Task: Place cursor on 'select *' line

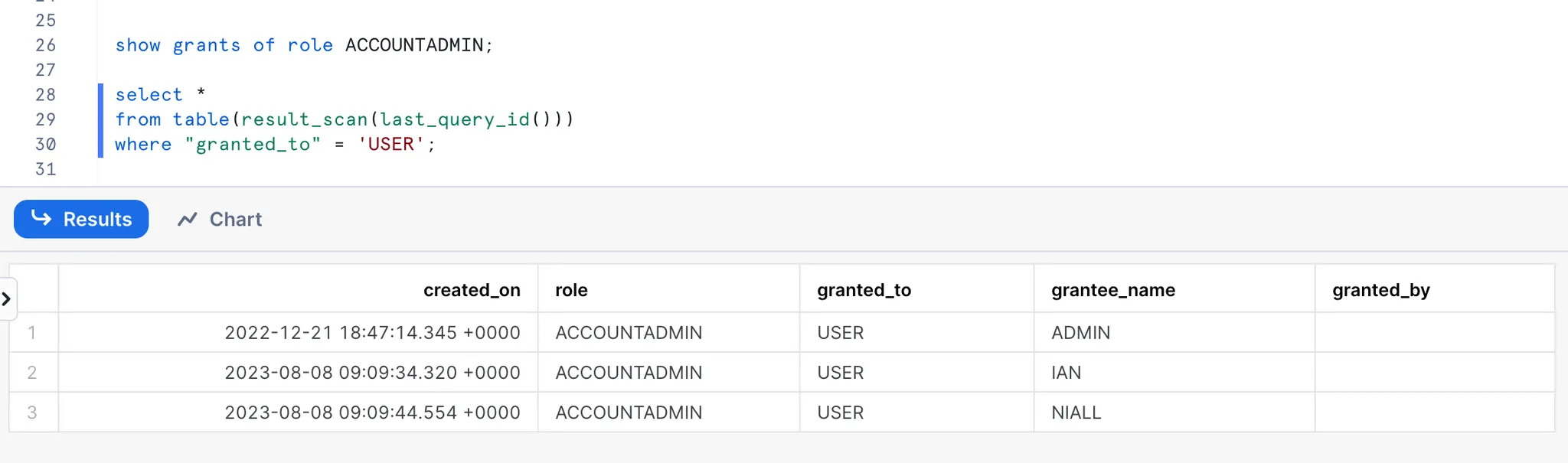Action: coord(160,94)
